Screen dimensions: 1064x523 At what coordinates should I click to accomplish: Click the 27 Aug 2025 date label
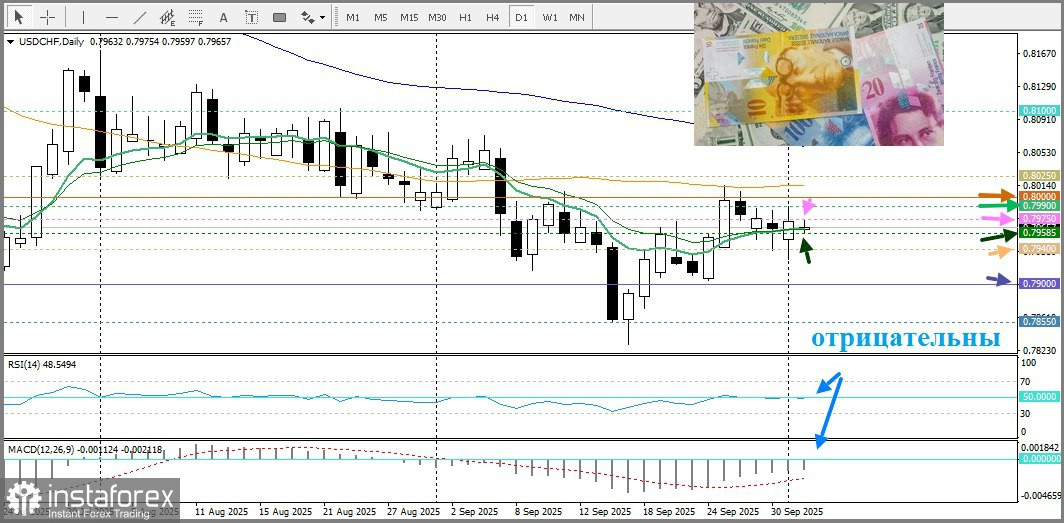[412, 511]
